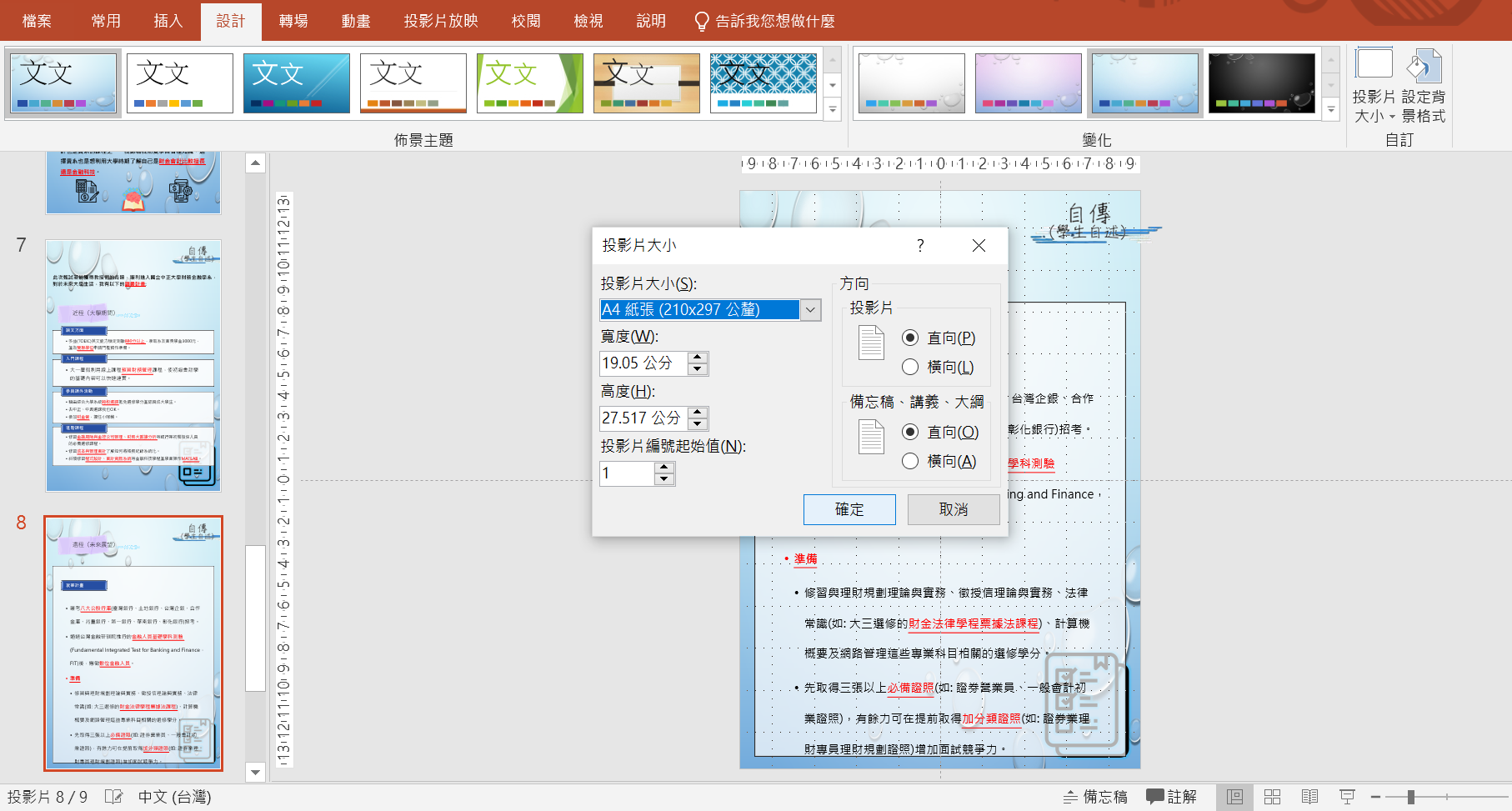This screenshot has height=811, width=1512.
Task: Open the Insert (插入) tab
Action: (x=168, y=21)
